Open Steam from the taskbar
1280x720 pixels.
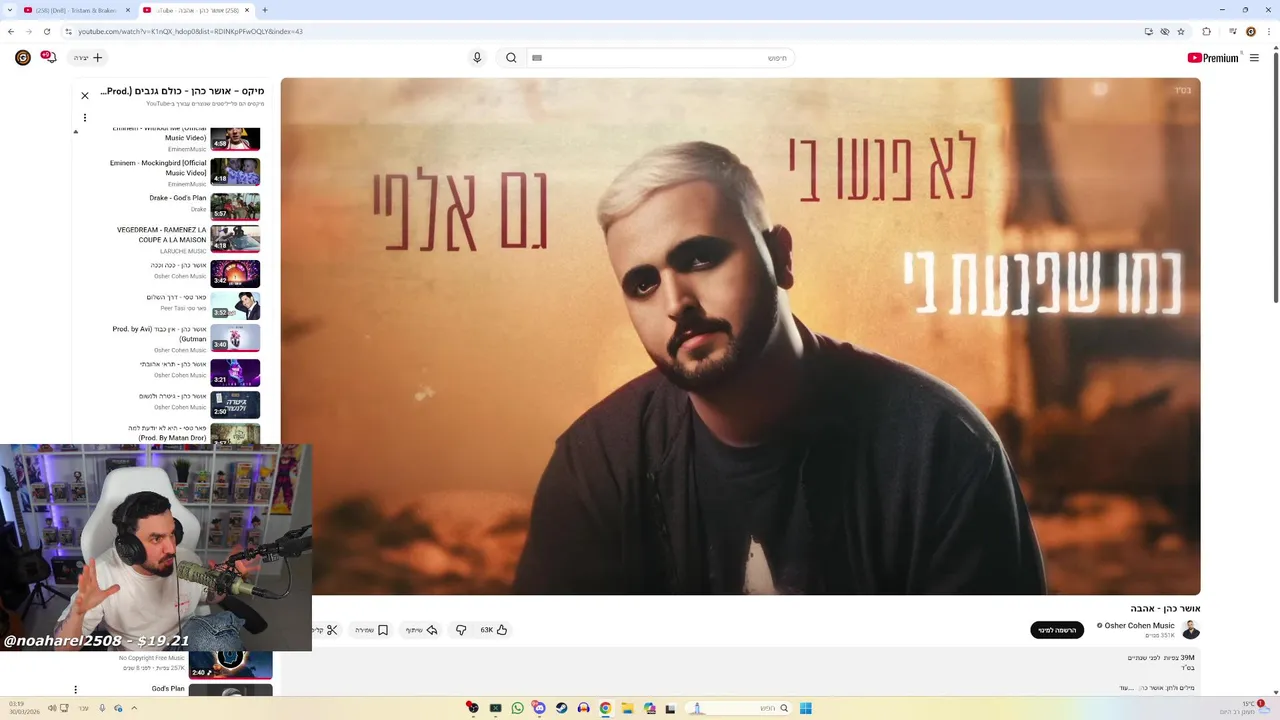(x=561, y=708)
